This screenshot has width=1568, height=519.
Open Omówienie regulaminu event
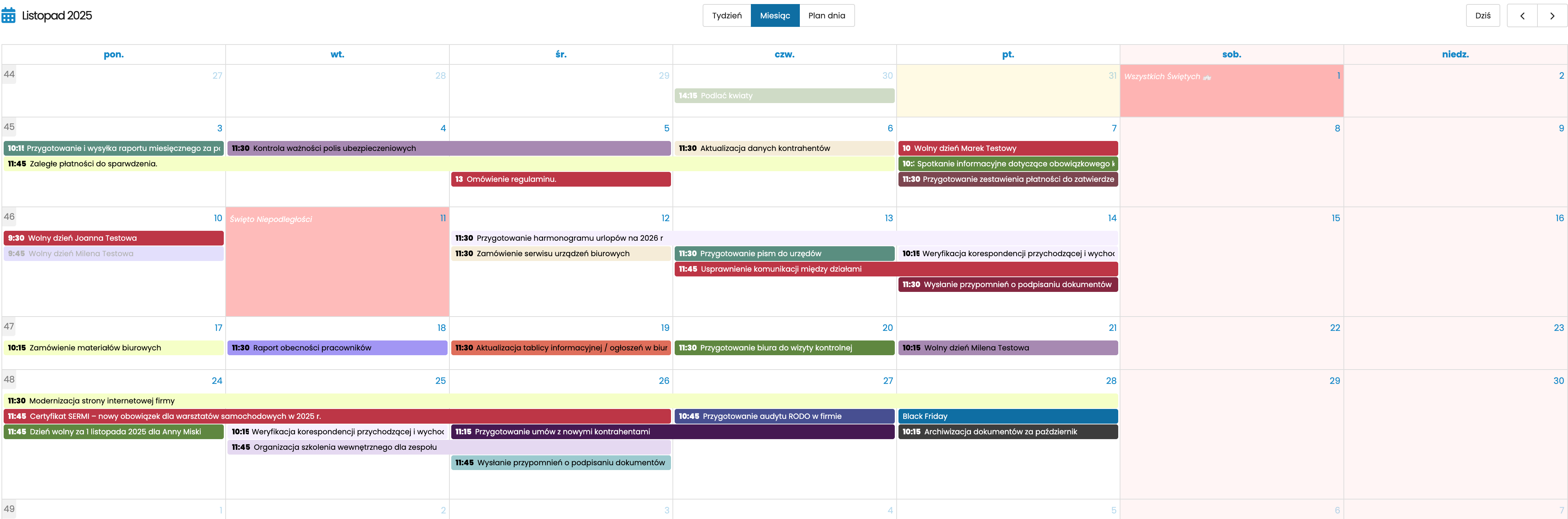pos(561,180)
